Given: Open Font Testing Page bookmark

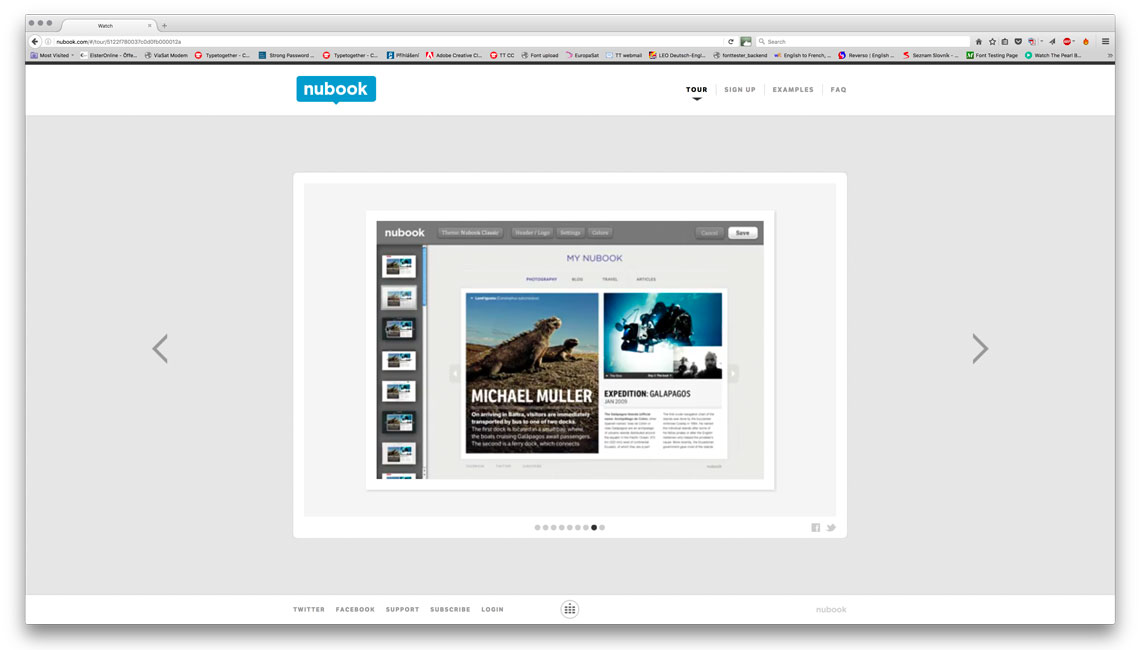Looking at the screenshot, I should coord(992,55).
